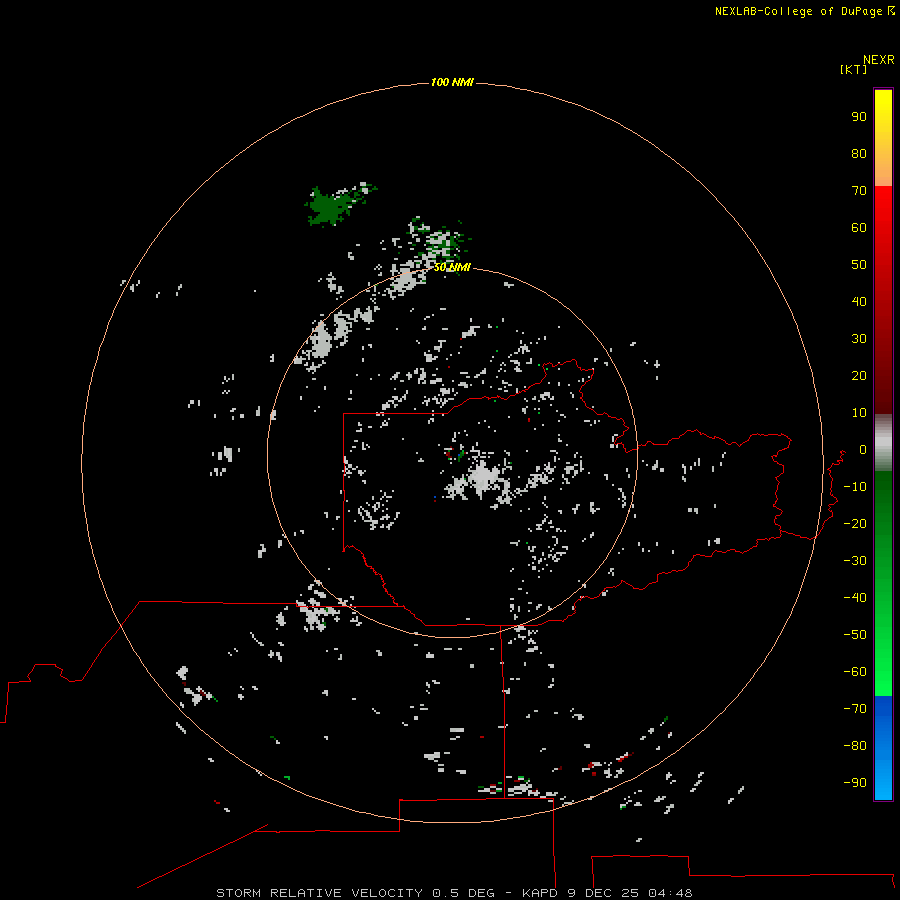Click the -90 value on the velocity scale

[855, 782]
